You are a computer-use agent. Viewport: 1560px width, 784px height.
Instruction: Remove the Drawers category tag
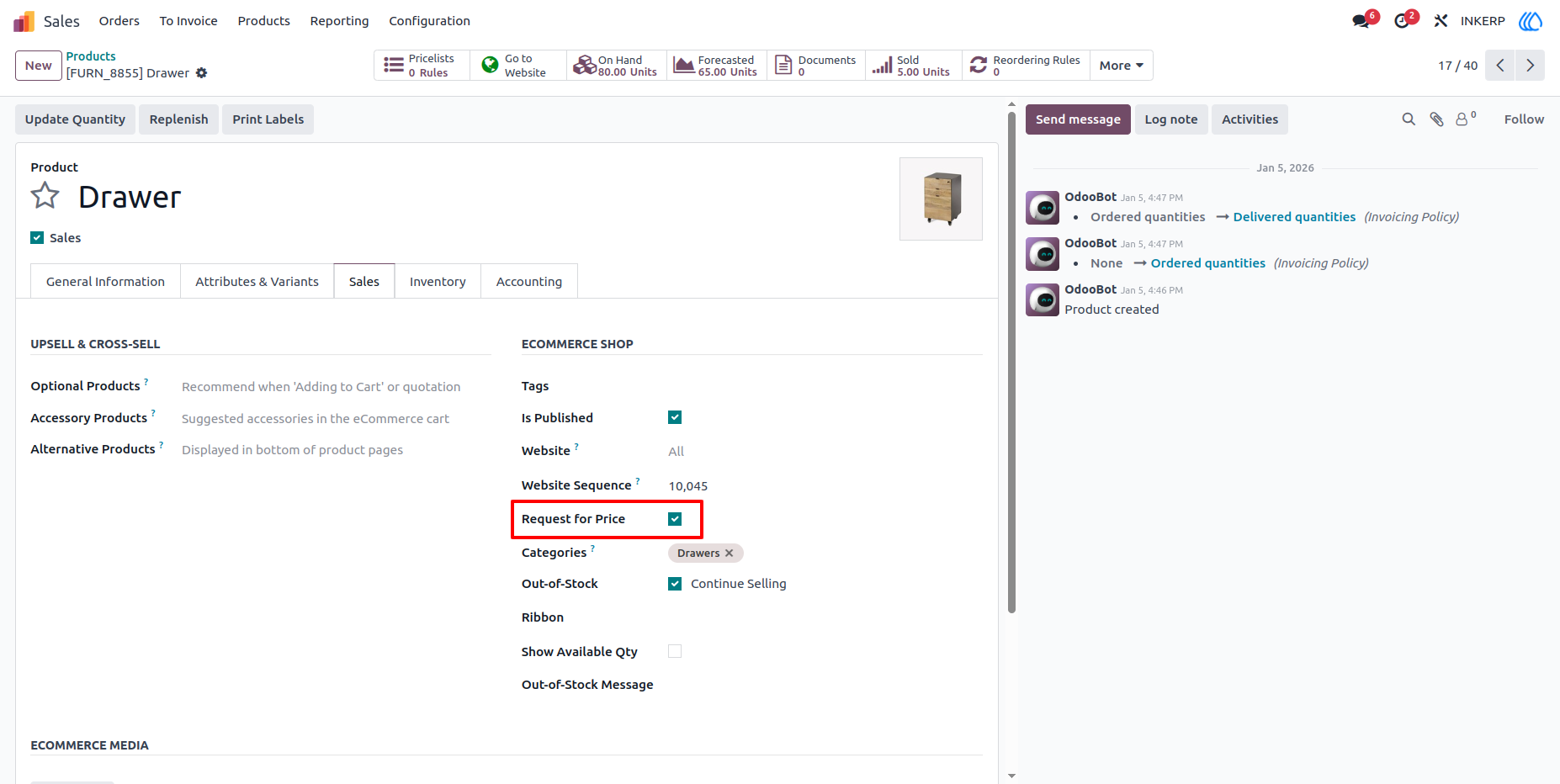click(730, 553)
